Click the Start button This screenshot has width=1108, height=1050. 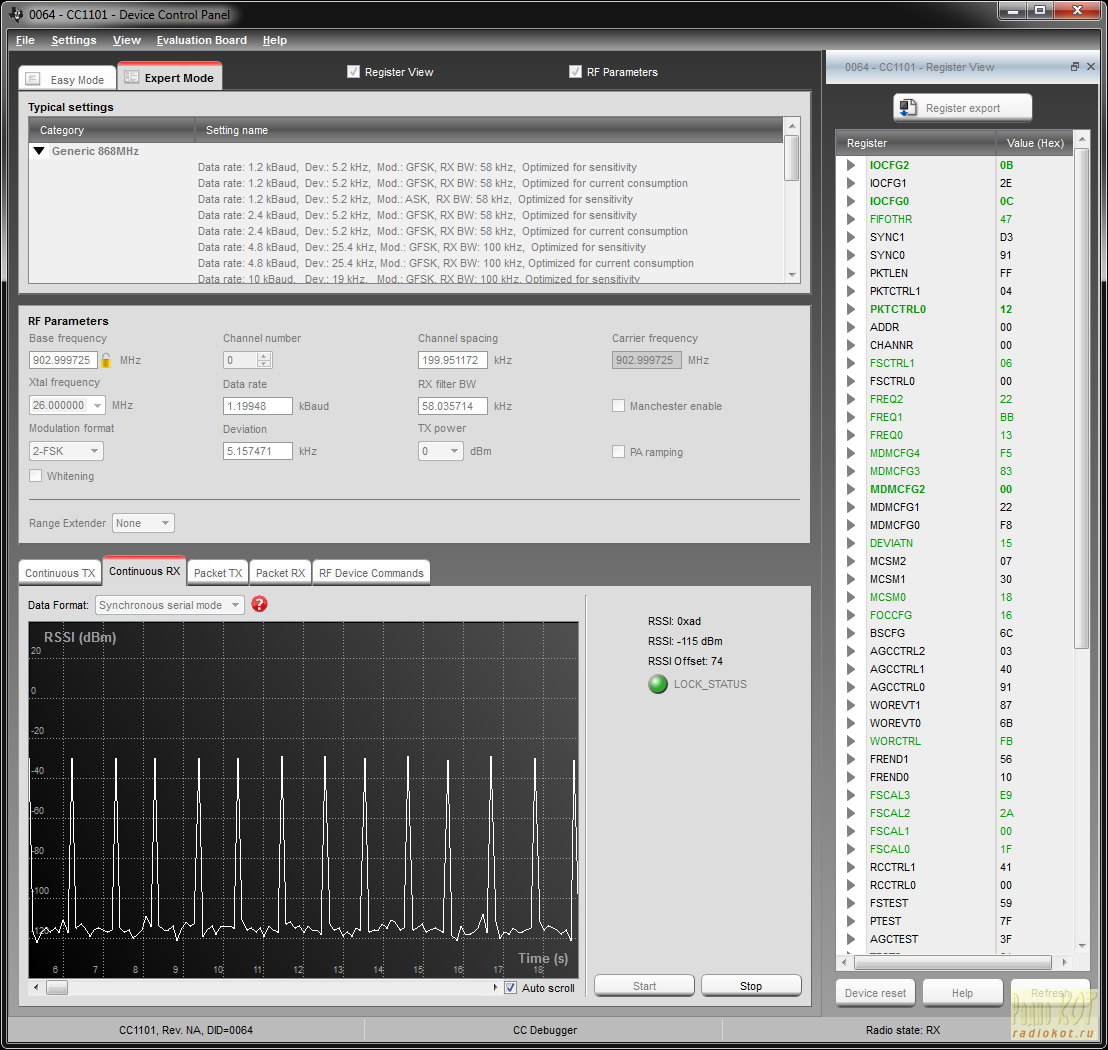[x=644, y=986]
